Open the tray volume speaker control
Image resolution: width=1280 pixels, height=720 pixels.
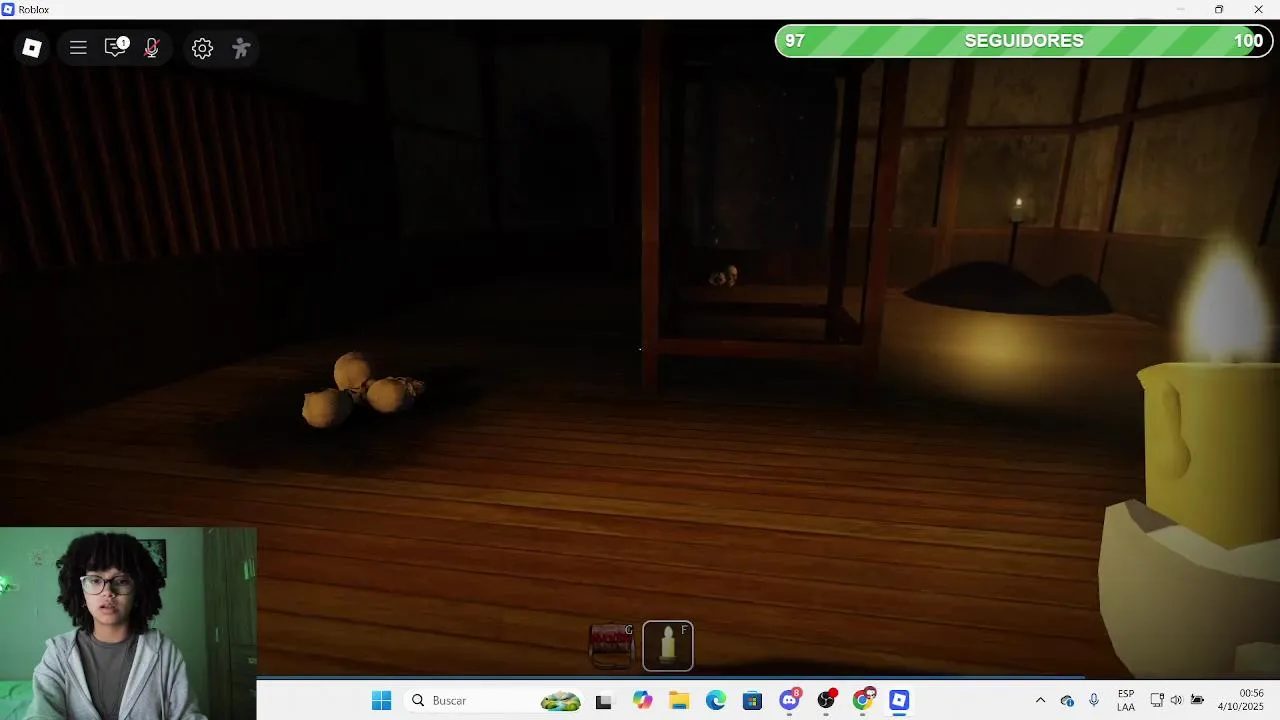1177,701
